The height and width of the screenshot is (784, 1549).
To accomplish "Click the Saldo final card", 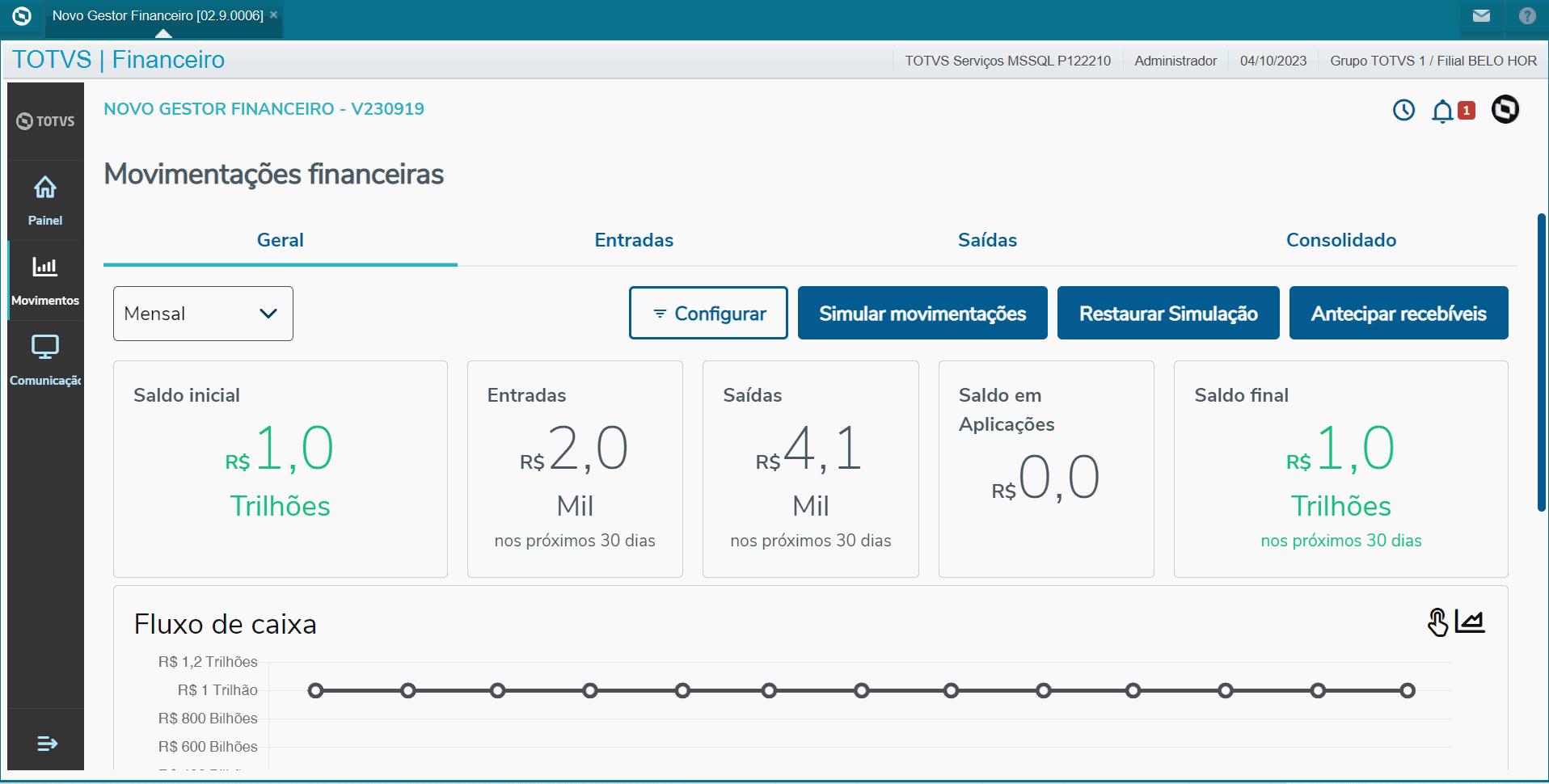I will tap(1341, 469).
